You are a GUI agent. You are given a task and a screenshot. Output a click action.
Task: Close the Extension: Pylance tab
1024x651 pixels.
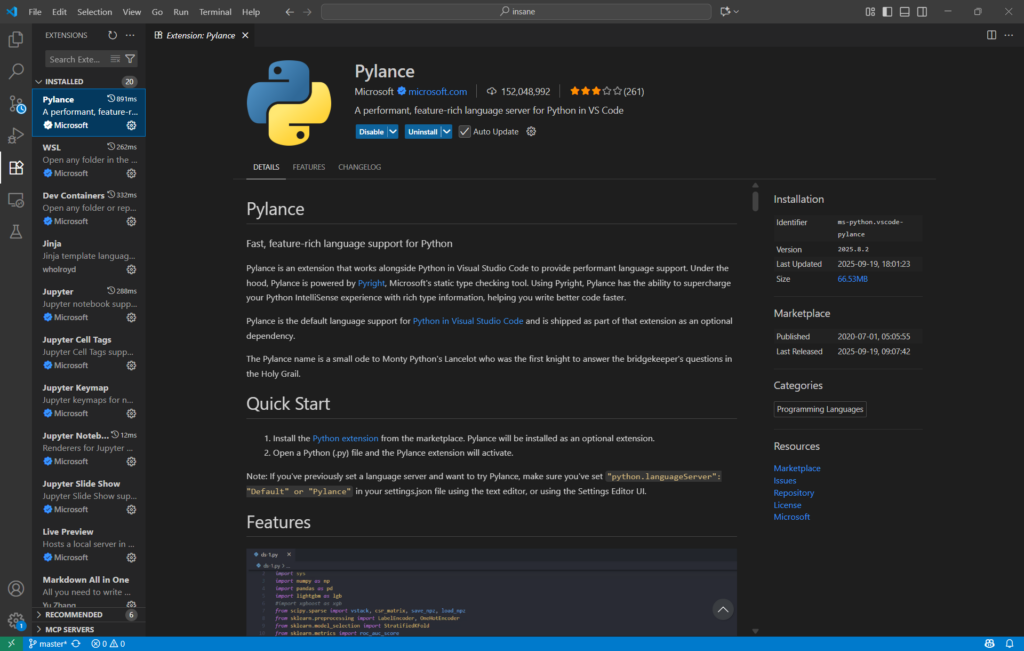click(246, 35)
